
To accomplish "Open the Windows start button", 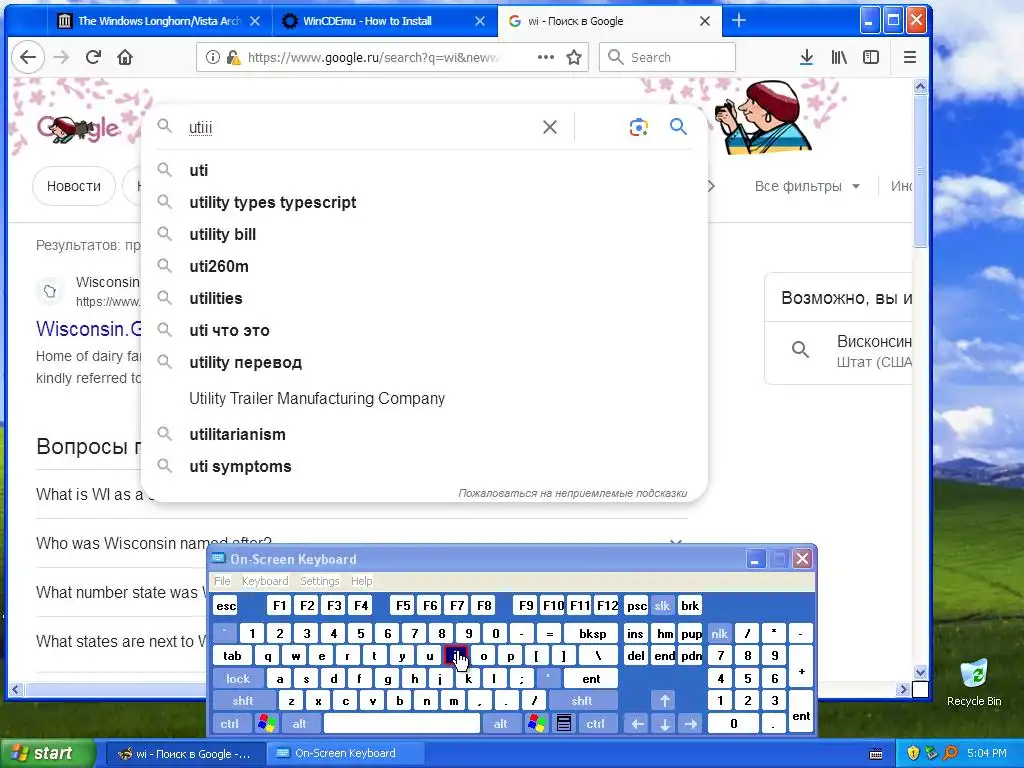I will pyautogui.click(x=46, y=753).
